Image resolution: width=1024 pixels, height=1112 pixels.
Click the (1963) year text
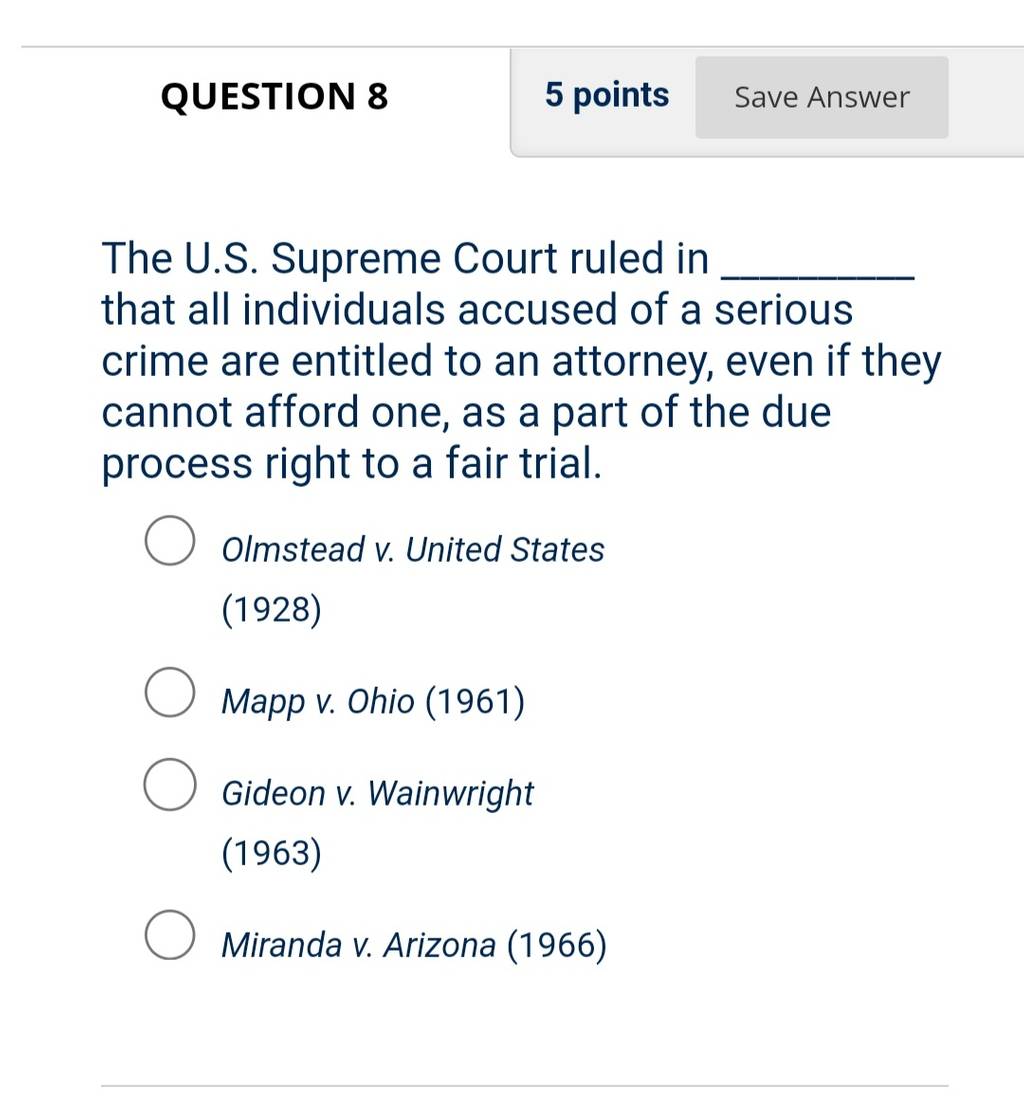pyautogui.click(x=272, y=852)
